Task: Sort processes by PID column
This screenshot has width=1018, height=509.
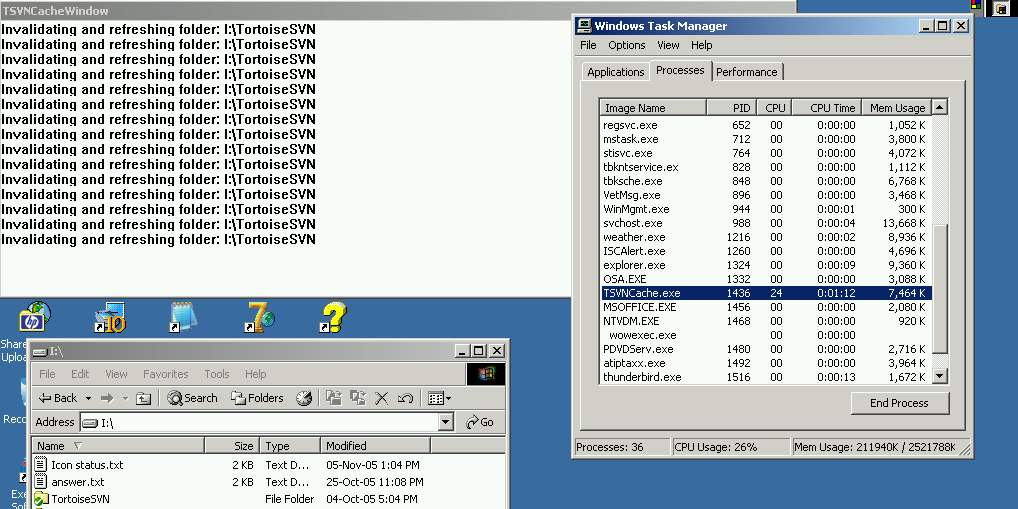Action: 732,108
